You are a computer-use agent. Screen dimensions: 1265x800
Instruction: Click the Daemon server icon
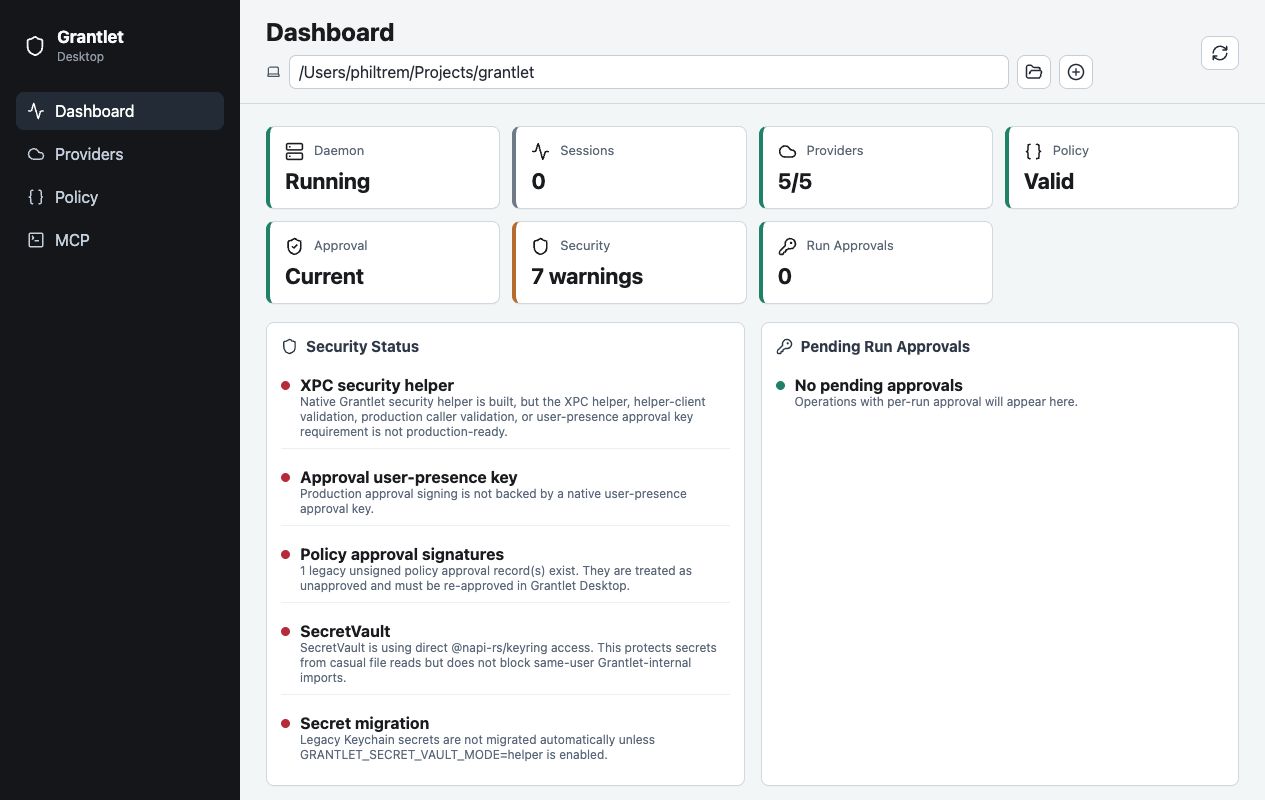point(294,151)
